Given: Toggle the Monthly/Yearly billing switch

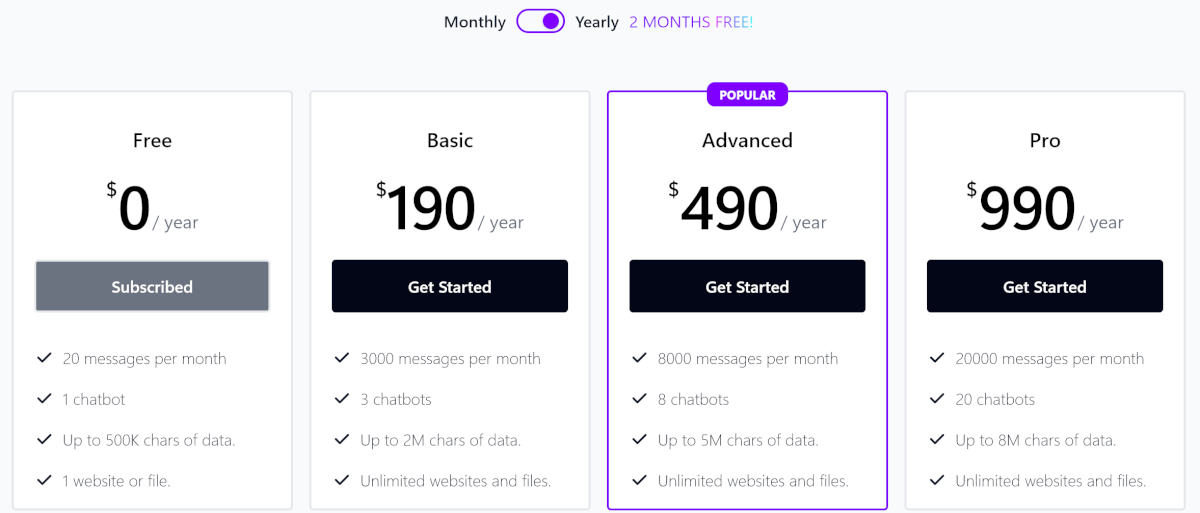Looking at the screenshot, I should pos(541,21).
